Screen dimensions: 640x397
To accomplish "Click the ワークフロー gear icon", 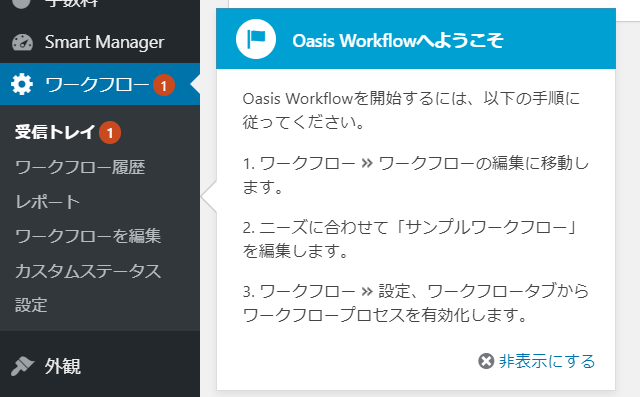I will coord(22,84).
